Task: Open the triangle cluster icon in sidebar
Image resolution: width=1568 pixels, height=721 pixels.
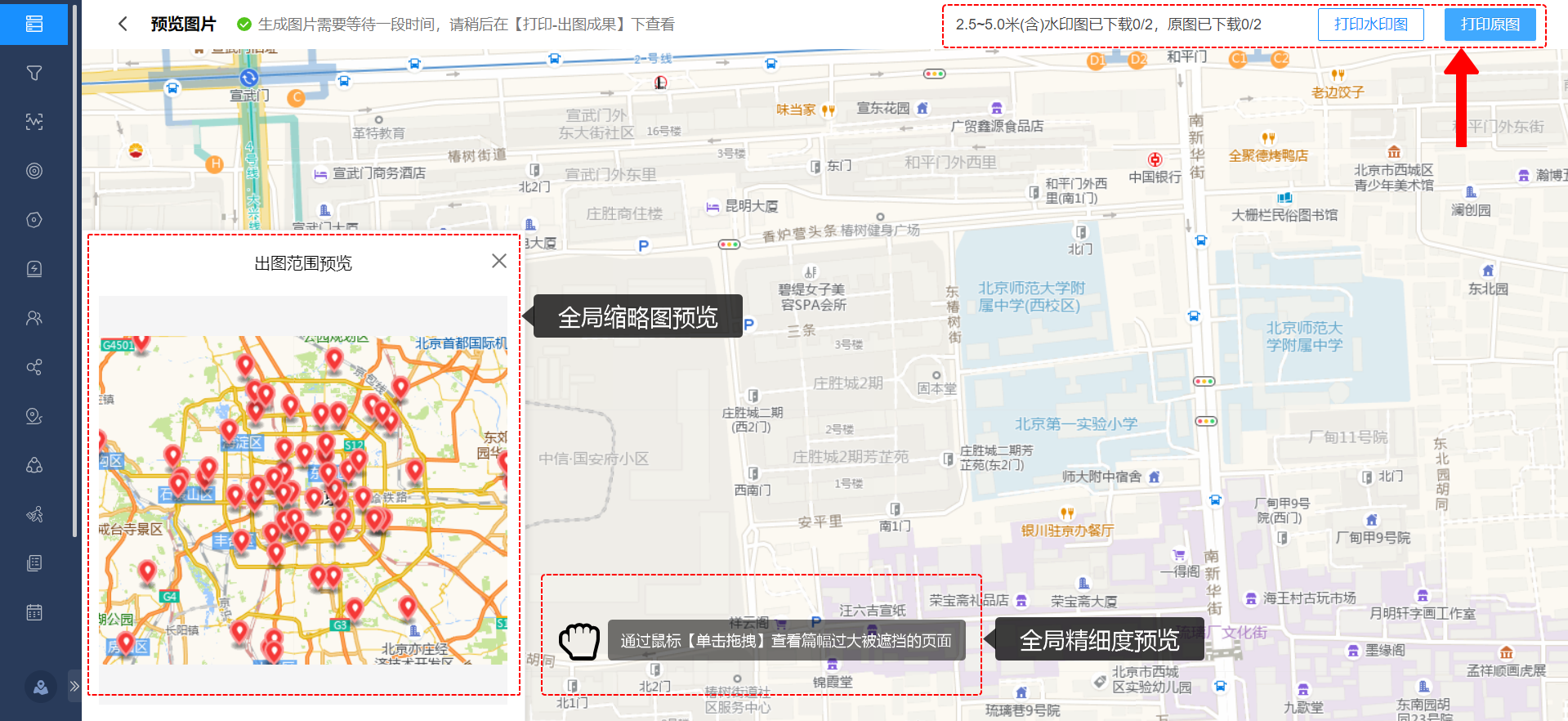Action: [x=34, y=465]
